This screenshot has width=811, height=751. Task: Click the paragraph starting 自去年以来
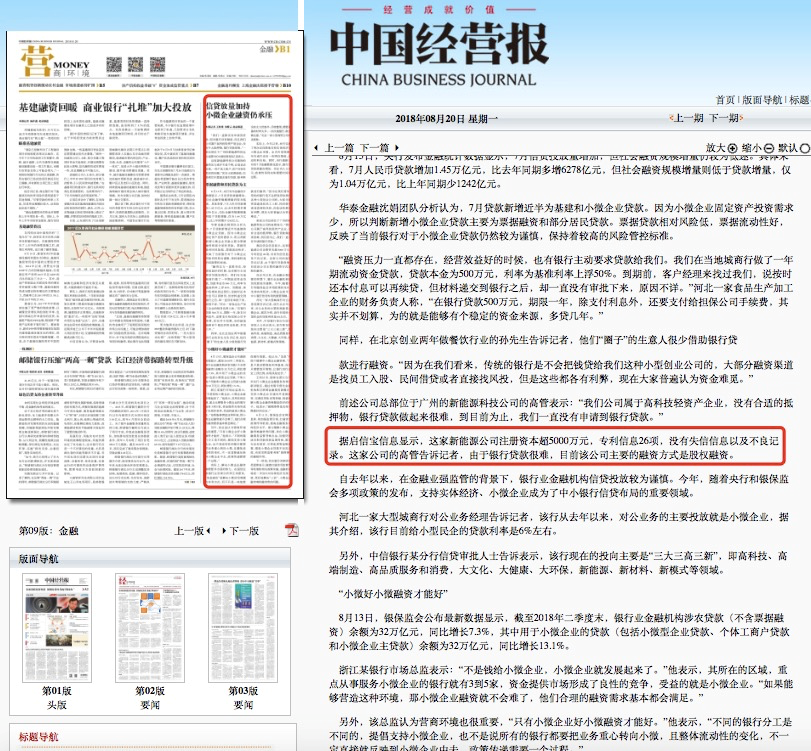[x=559, y=486]
